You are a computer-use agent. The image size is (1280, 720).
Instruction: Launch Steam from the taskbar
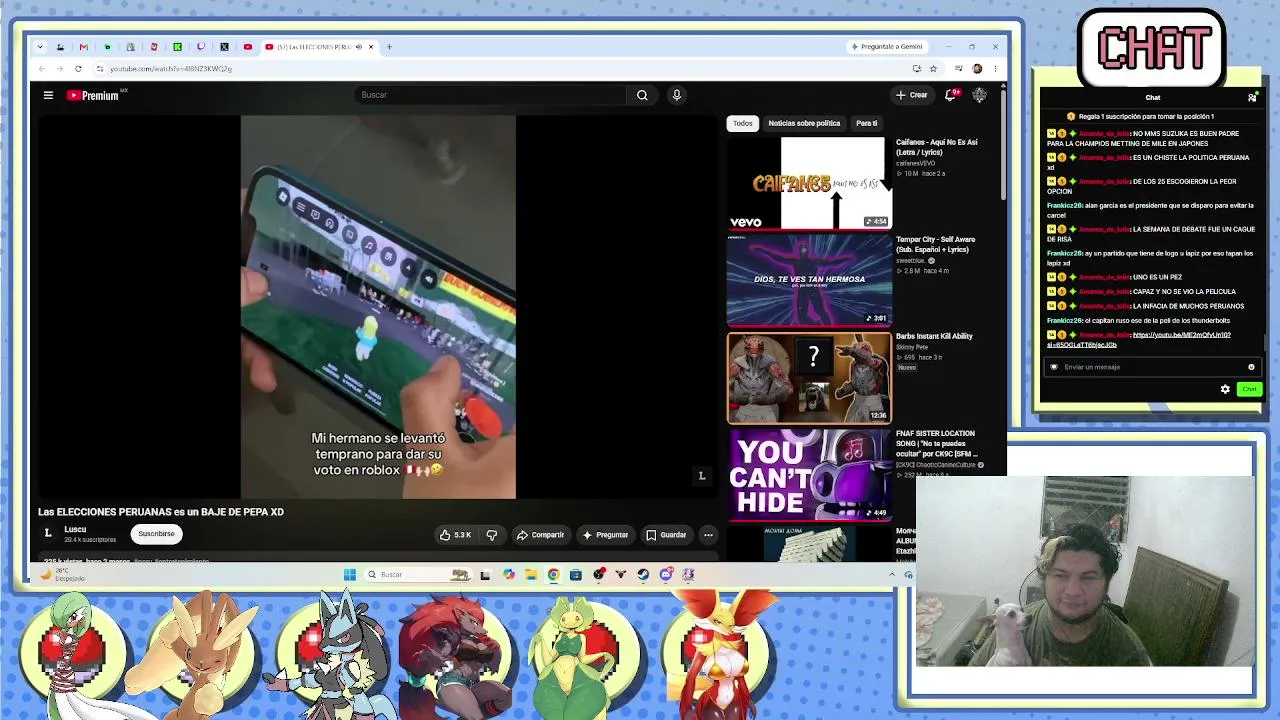coord(643,574)
